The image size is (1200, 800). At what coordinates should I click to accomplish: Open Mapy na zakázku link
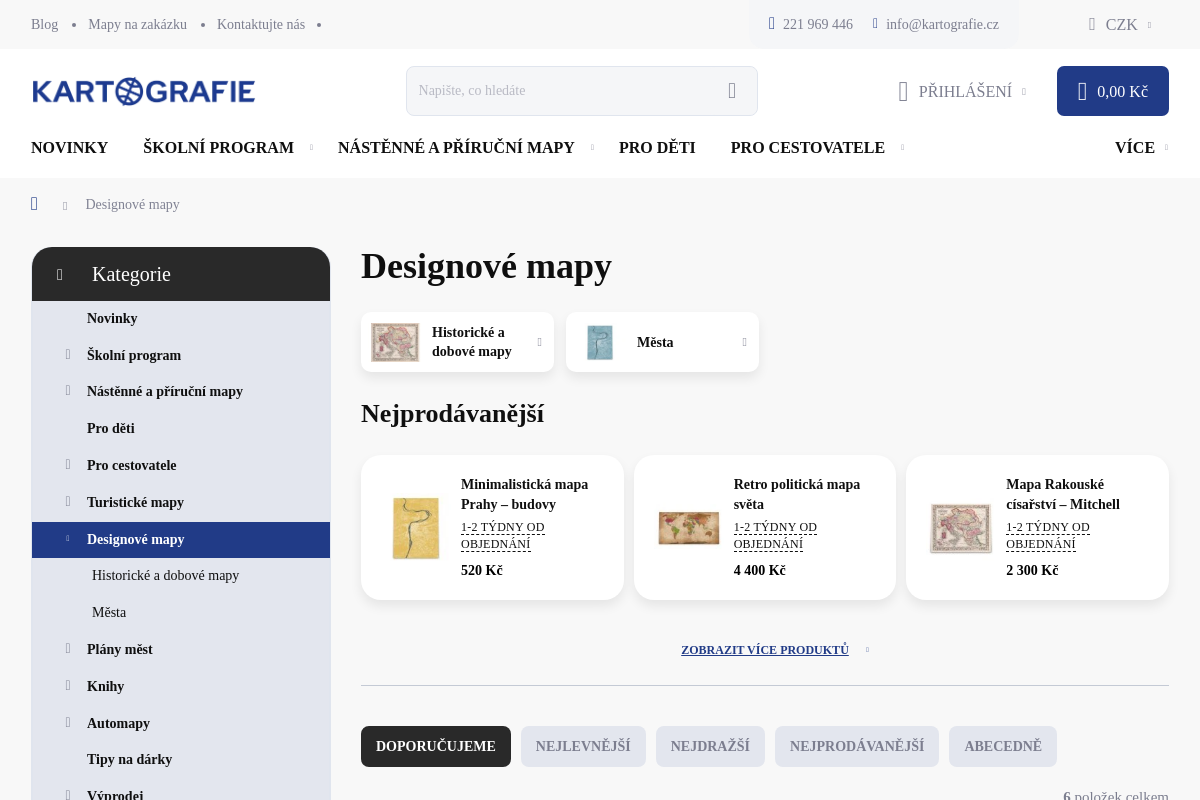(x=137, y=24)
